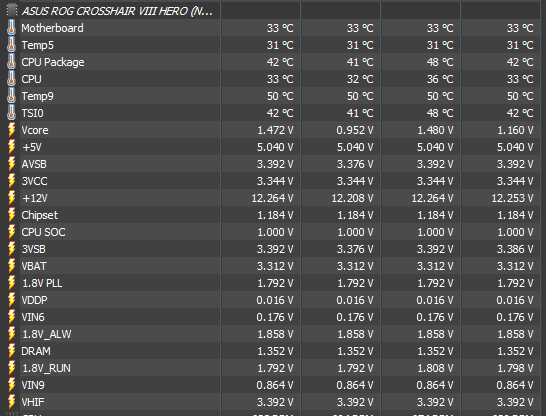Click the +12V value 12.253 V
The width and height of the screenshot is (546, 416).
click(513, 198)
